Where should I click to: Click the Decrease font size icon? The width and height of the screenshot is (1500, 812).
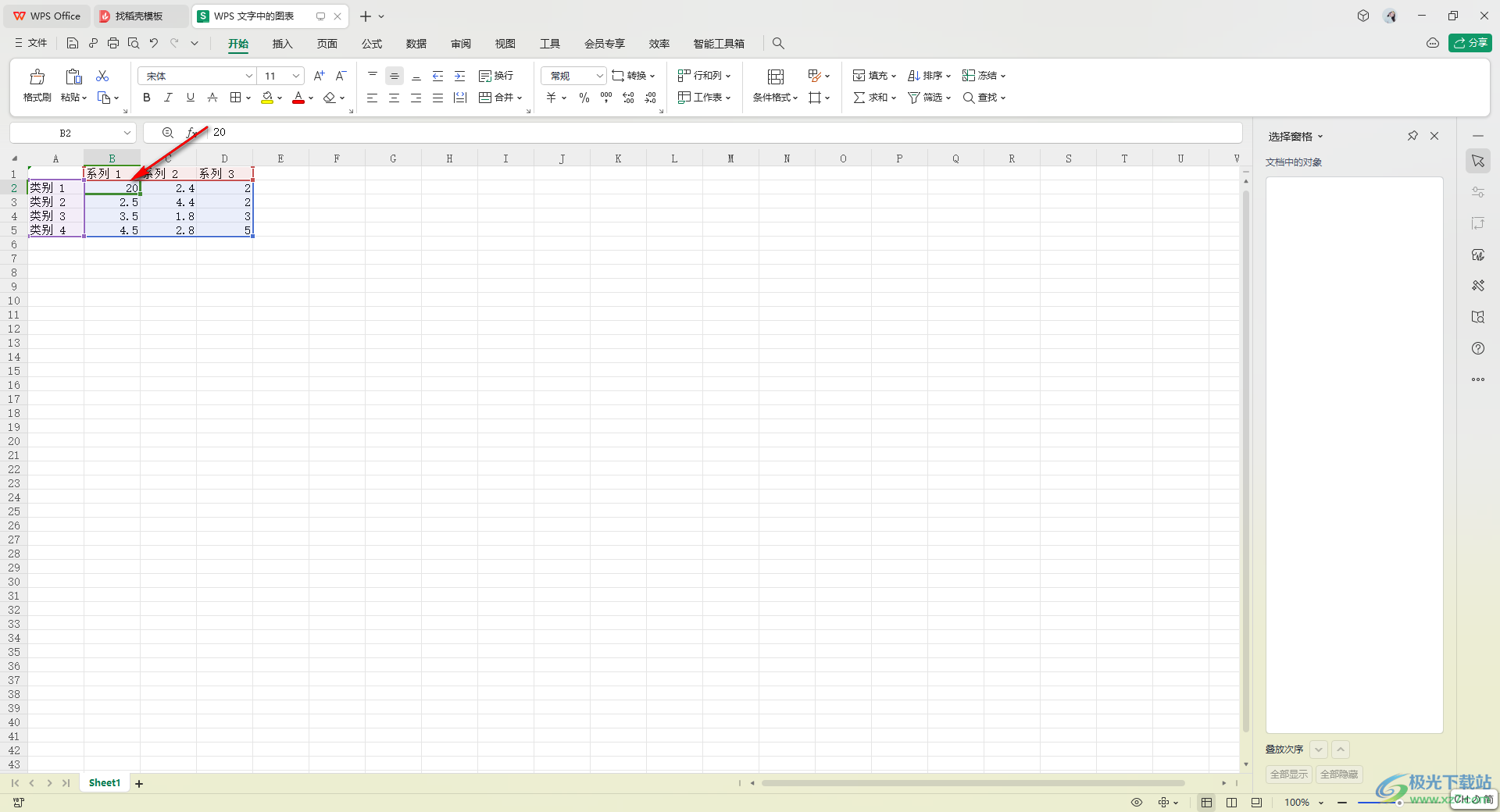[341, 76]
